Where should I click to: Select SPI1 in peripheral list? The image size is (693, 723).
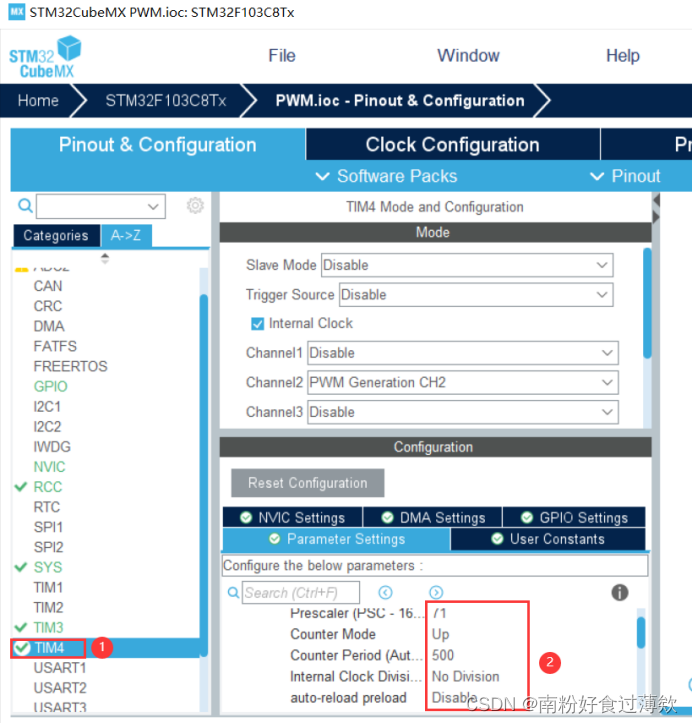tap(48, 527)
